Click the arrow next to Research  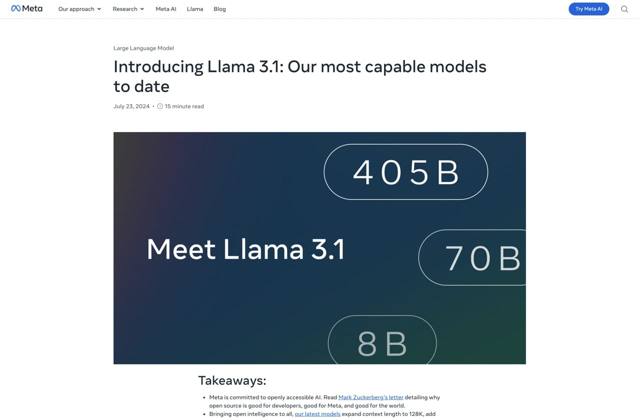tap(142, 9)
